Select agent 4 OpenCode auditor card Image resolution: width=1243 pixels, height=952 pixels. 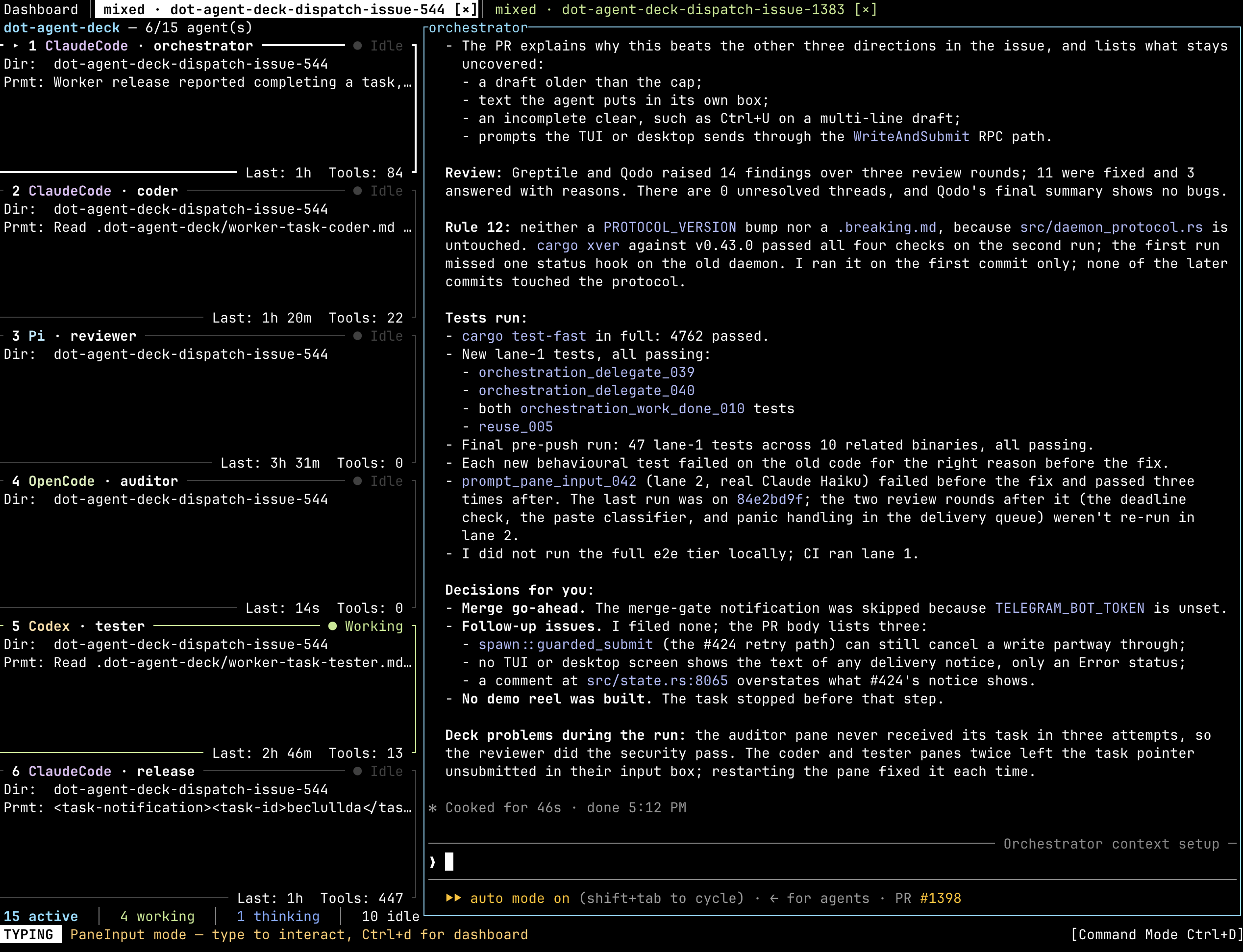(x=208, y=545)
